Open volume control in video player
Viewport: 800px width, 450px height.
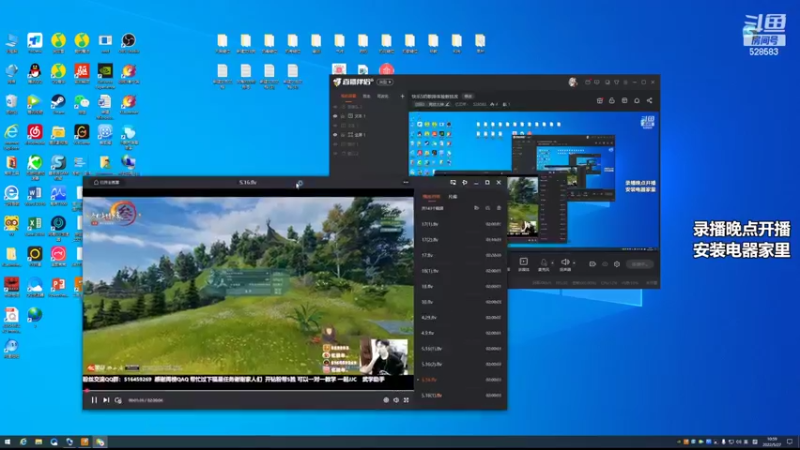pyautogui.click(x=396, y=401)
